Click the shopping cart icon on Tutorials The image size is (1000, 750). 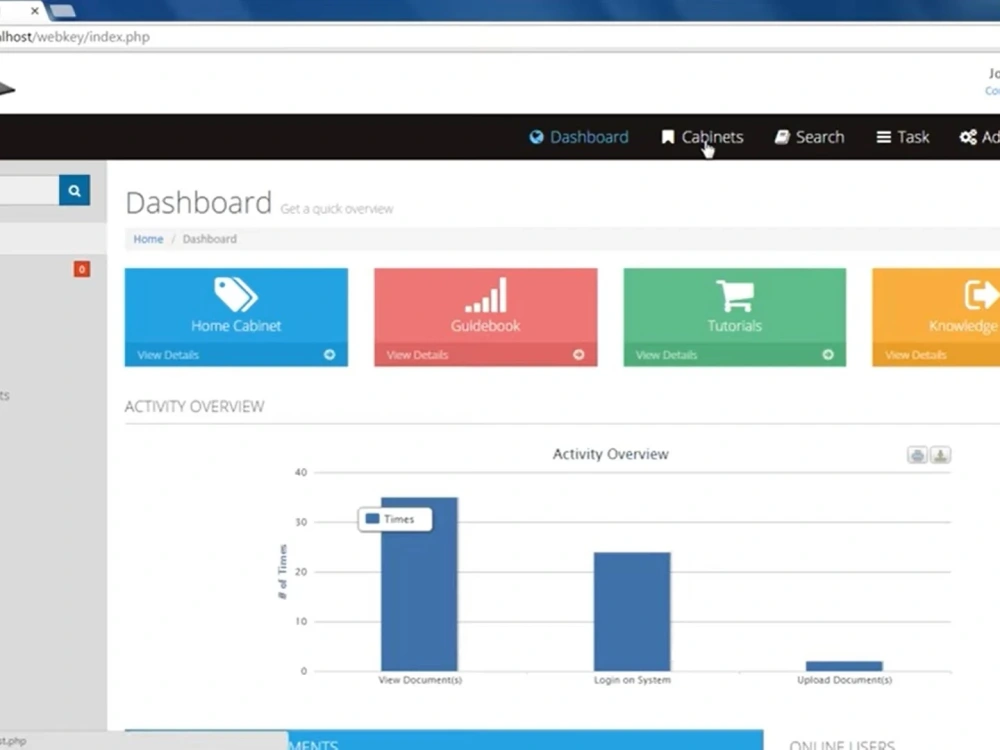coord(735,296)
